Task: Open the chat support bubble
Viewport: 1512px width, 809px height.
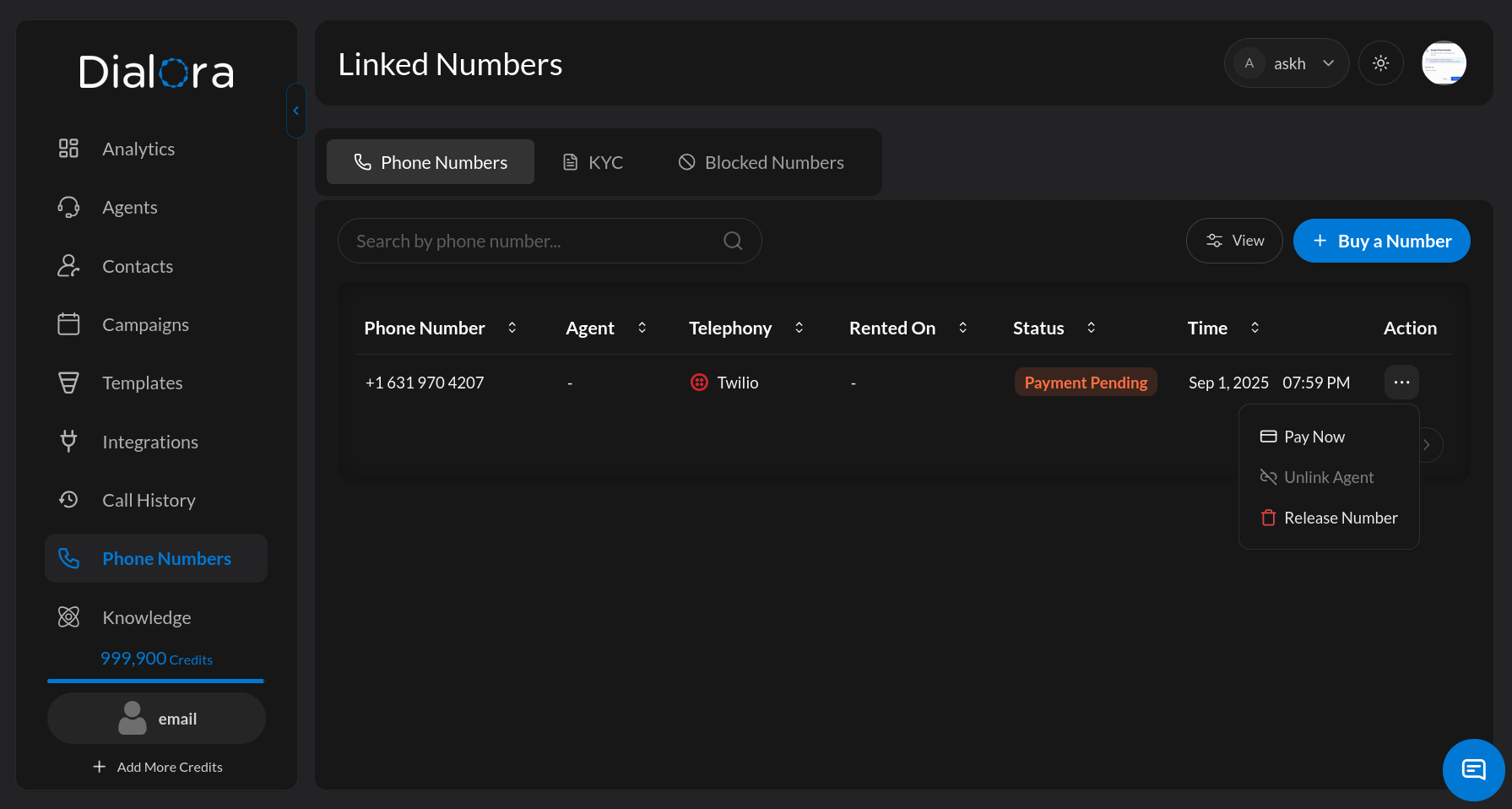Action: tap(1473, 769)
